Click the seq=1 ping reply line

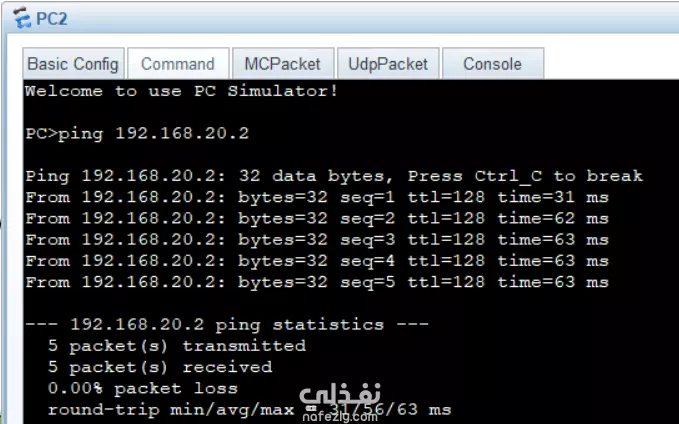pyautogui.click(x=316, y=197)
